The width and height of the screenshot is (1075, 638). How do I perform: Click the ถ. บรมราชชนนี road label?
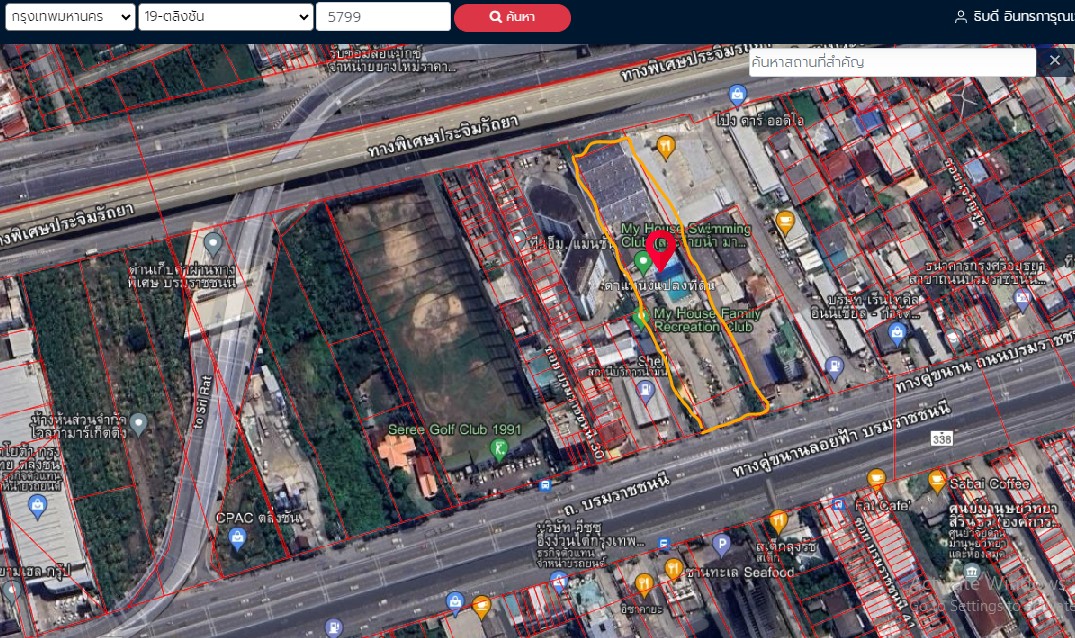tap(617, 495)
